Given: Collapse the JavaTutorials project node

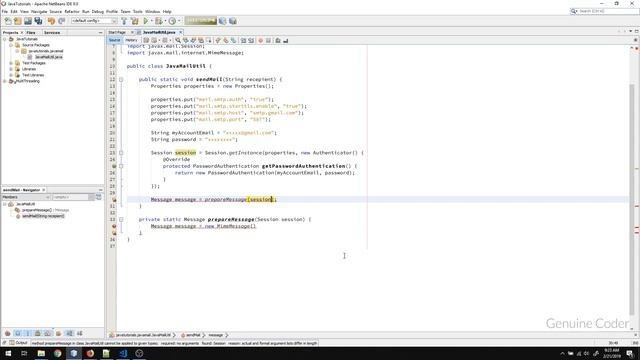Looking at the screenshot, I should pos(5,39).
